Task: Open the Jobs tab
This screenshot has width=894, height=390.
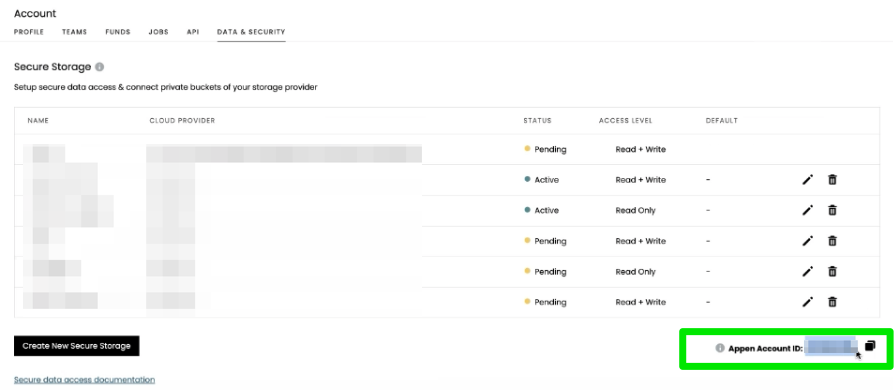Action: (159, 32)
